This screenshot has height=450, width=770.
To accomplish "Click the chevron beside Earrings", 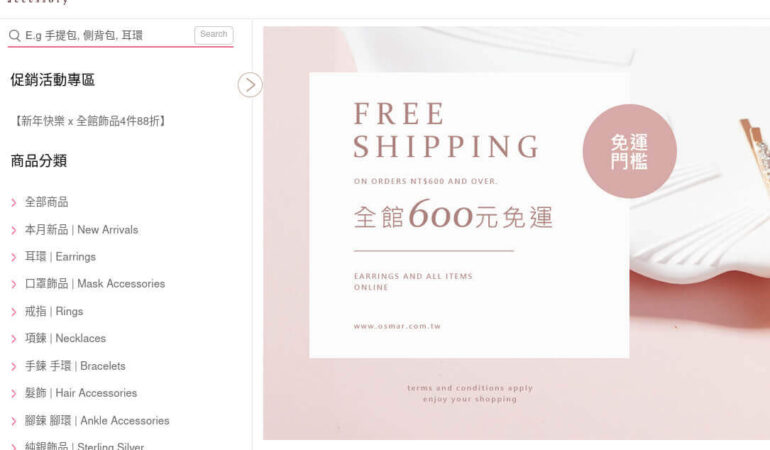I will tap(14, 257).
